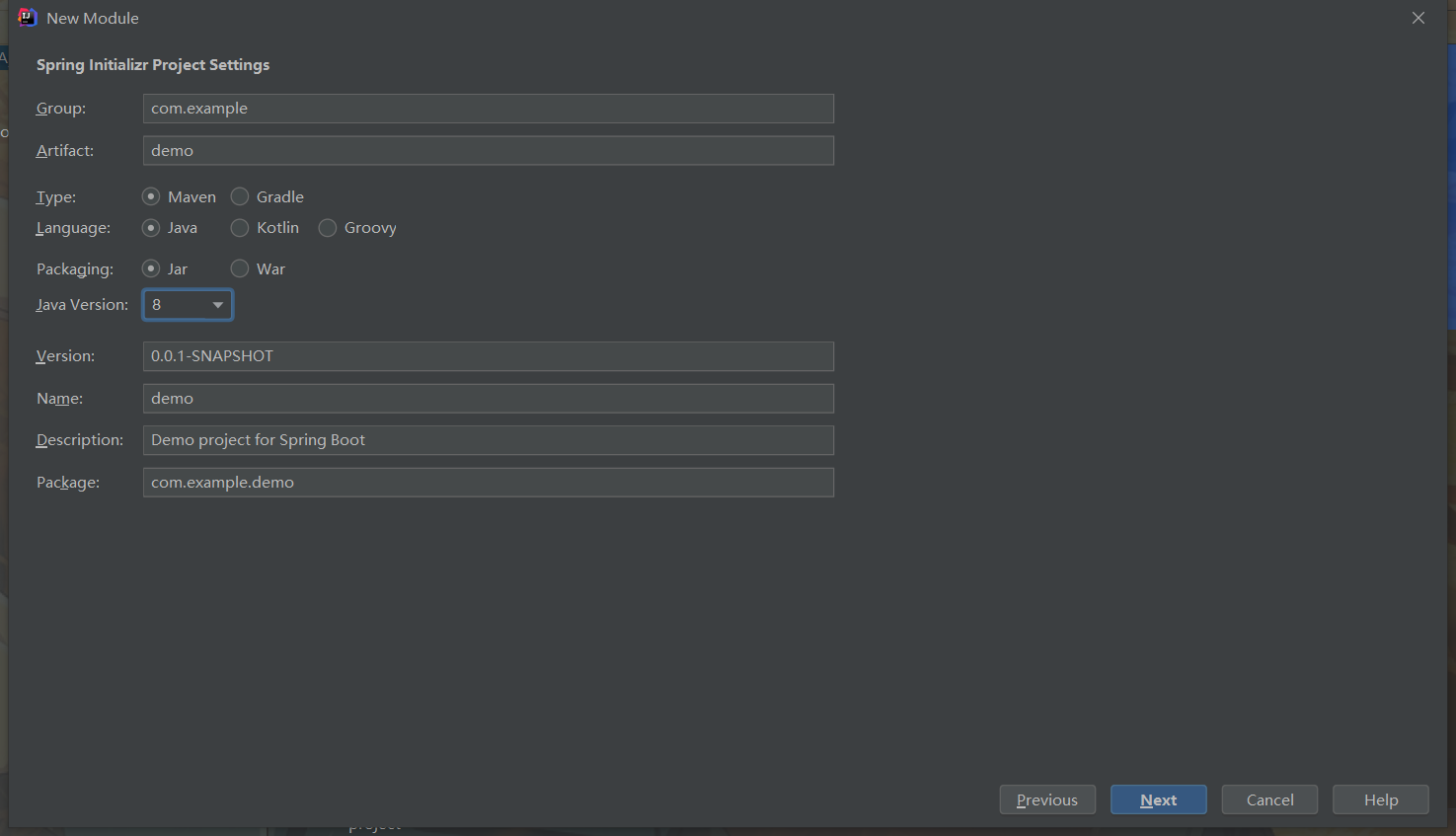The height and width of the screenshot is (836, 1456).
Task: Select War packaging option
Action: pyautogui.click(x=258, y=268)
